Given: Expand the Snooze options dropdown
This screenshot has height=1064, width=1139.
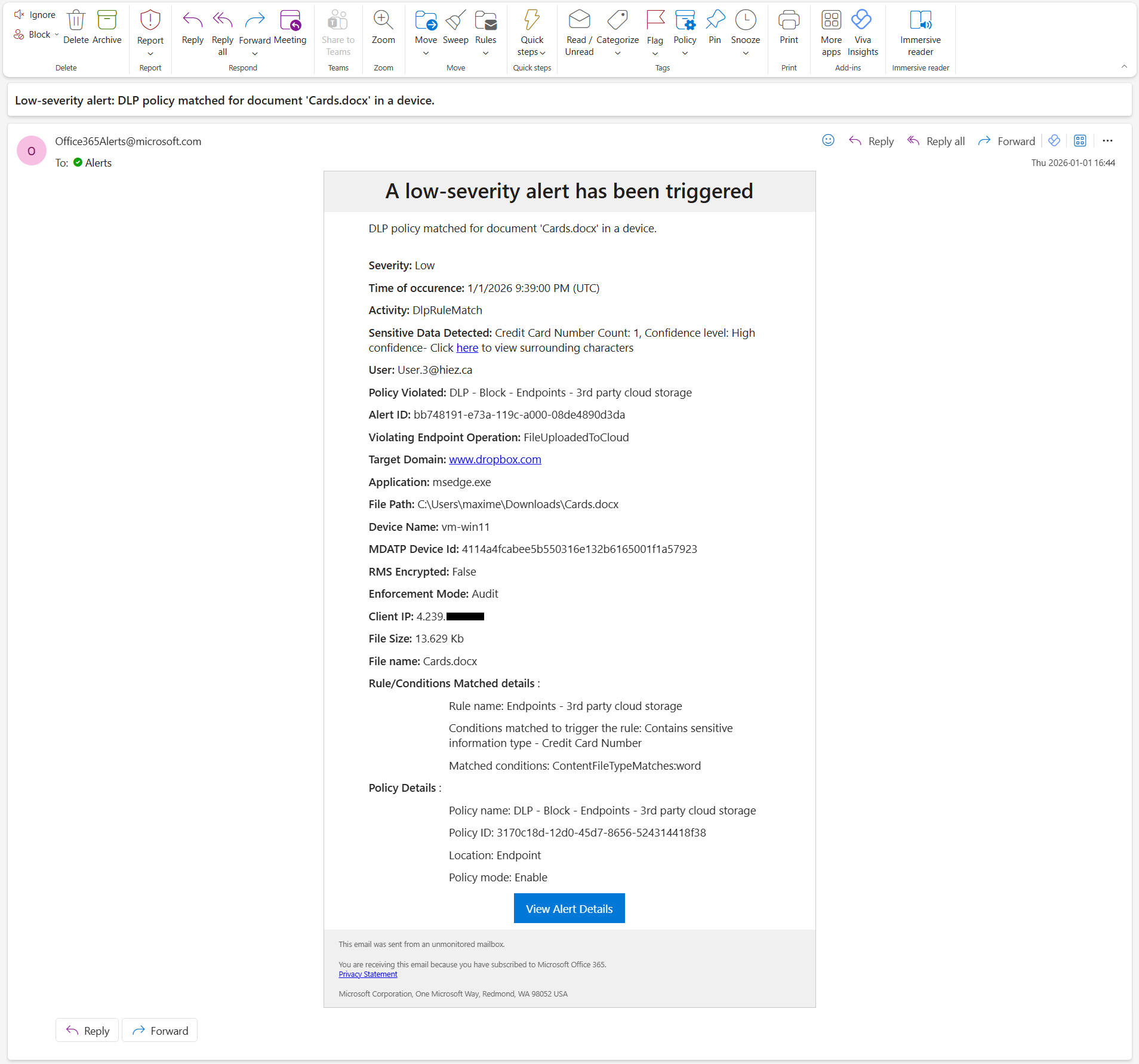Looking at the screenshot, I should tap(746, 53).
